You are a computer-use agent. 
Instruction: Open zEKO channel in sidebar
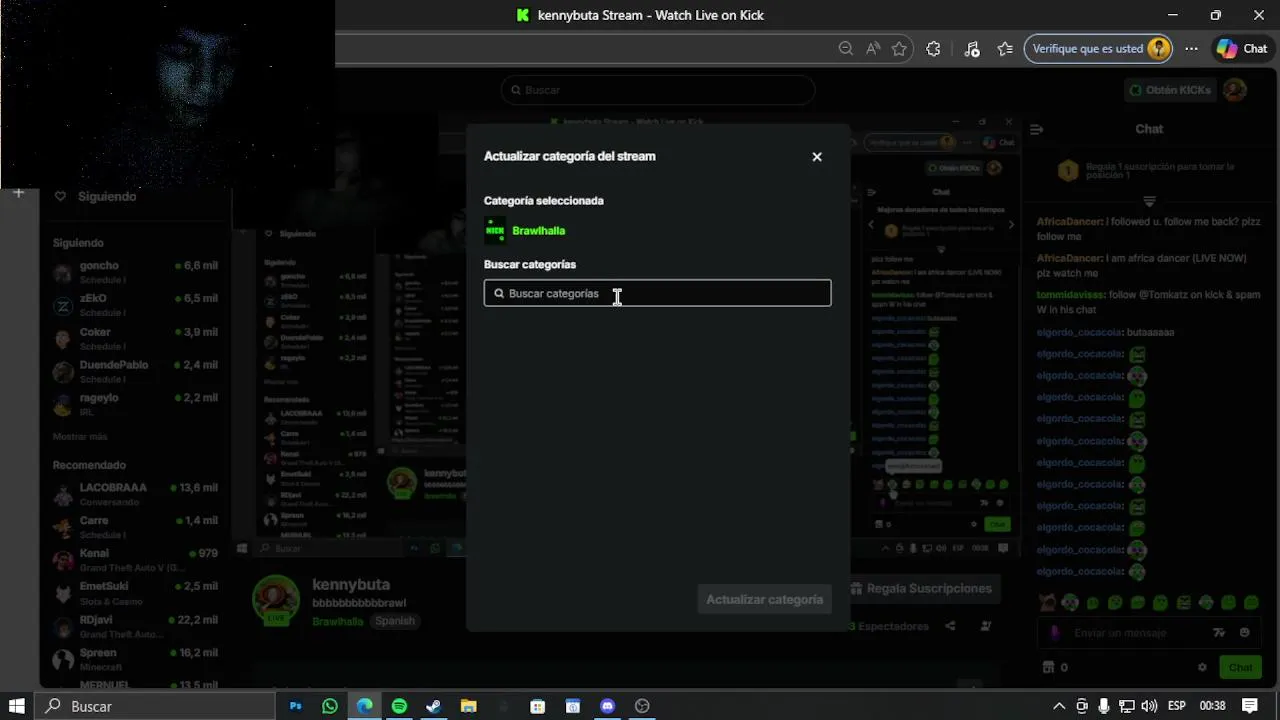(135, 305)
